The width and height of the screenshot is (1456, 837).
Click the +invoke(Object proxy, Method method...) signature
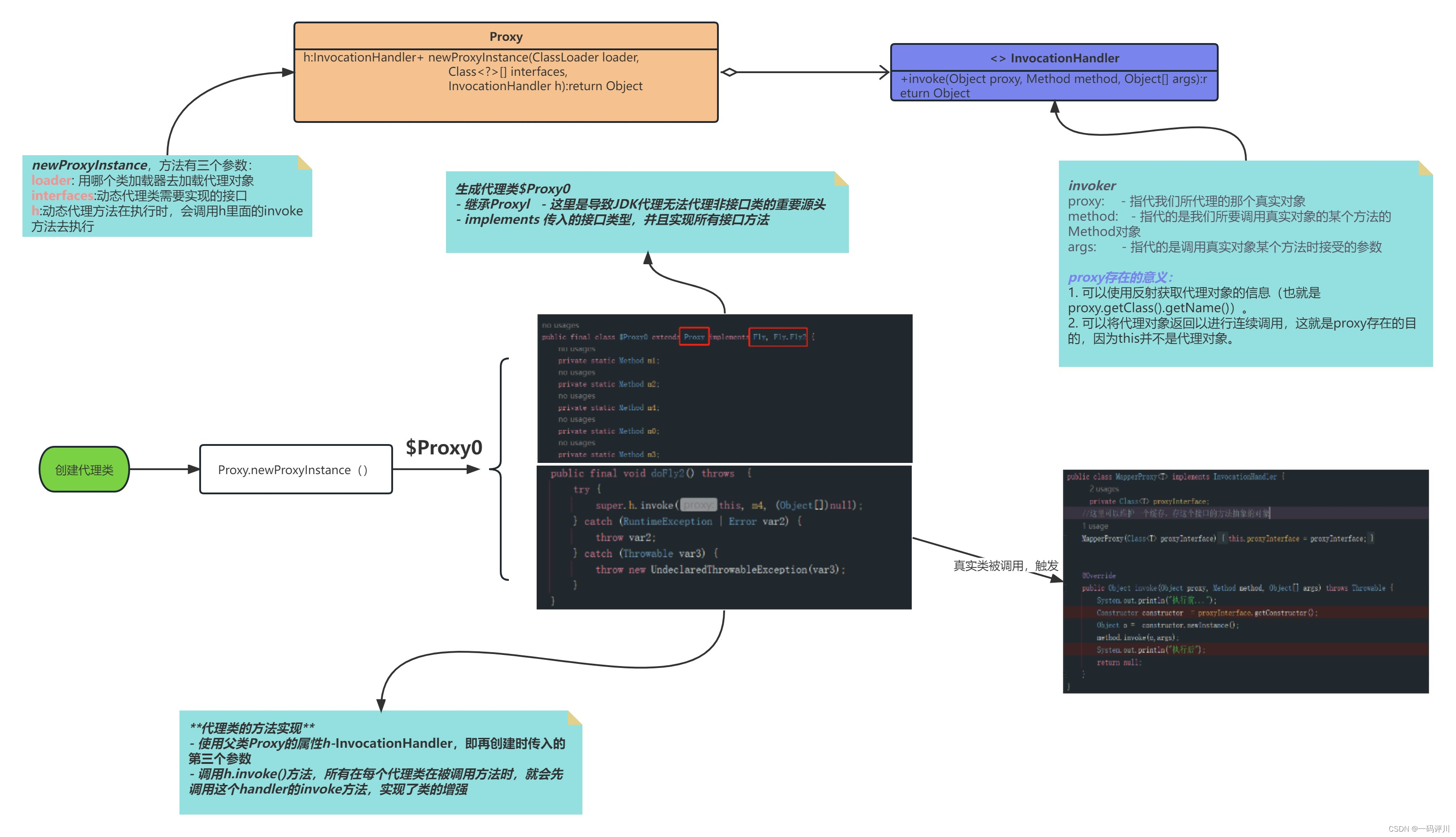[1054, 86]
